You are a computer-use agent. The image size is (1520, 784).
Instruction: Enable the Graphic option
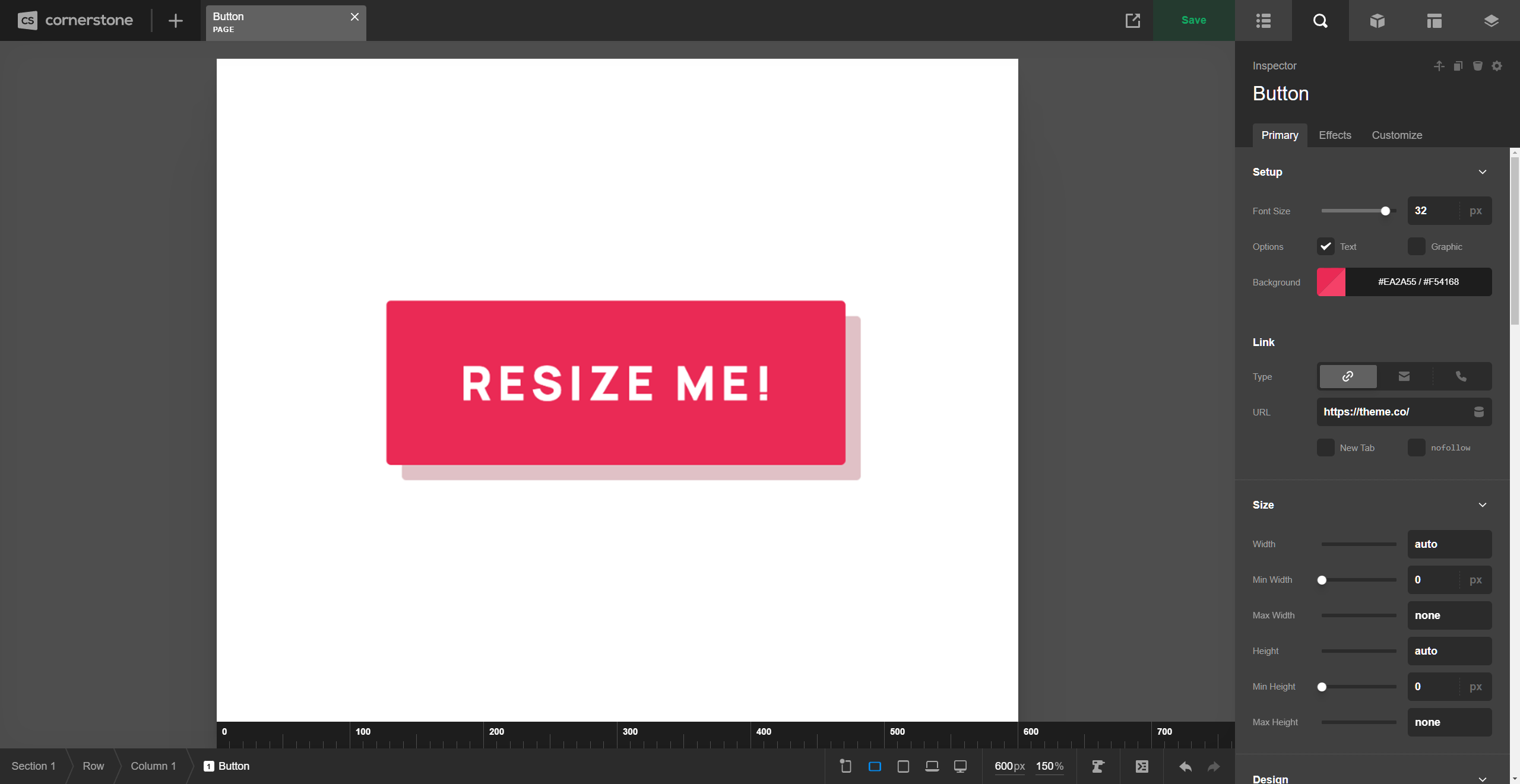click(x=1417, y=246)
